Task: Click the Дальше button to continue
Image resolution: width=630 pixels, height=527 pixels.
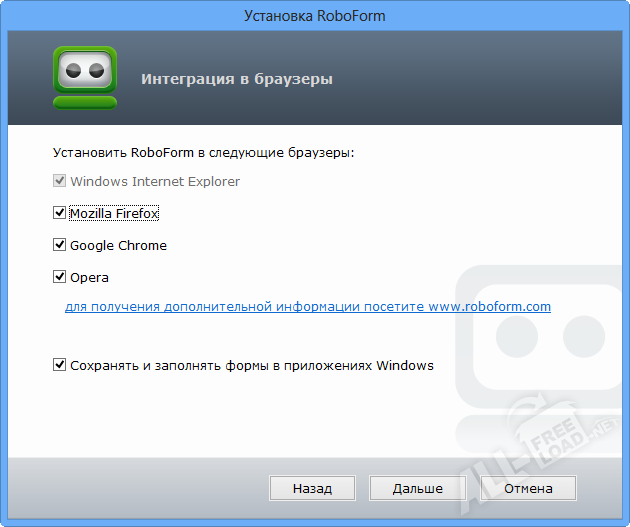Action: [418, 488]
